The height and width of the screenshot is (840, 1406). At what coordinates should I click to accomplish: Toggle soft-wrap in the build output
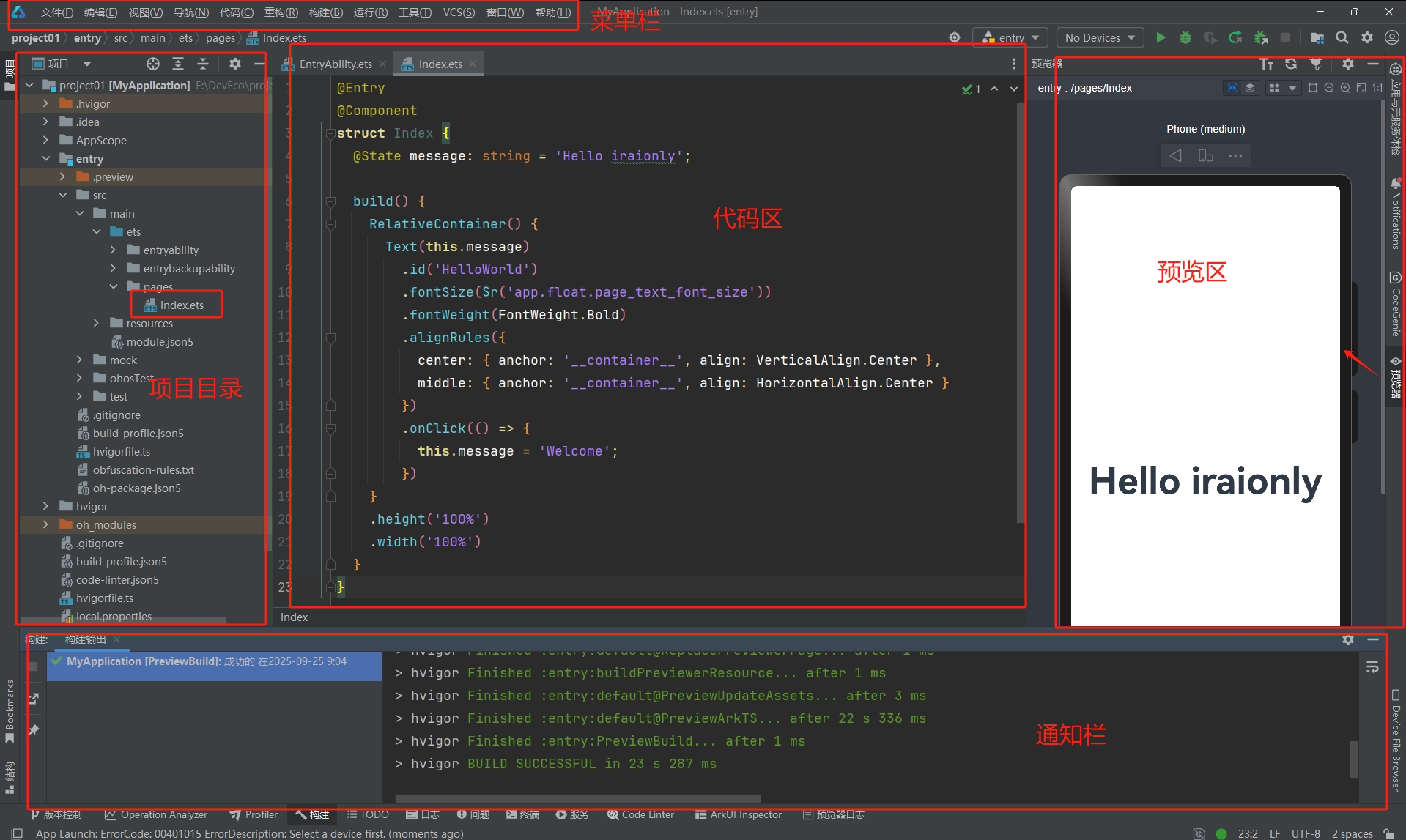[x=1372, y=667]
